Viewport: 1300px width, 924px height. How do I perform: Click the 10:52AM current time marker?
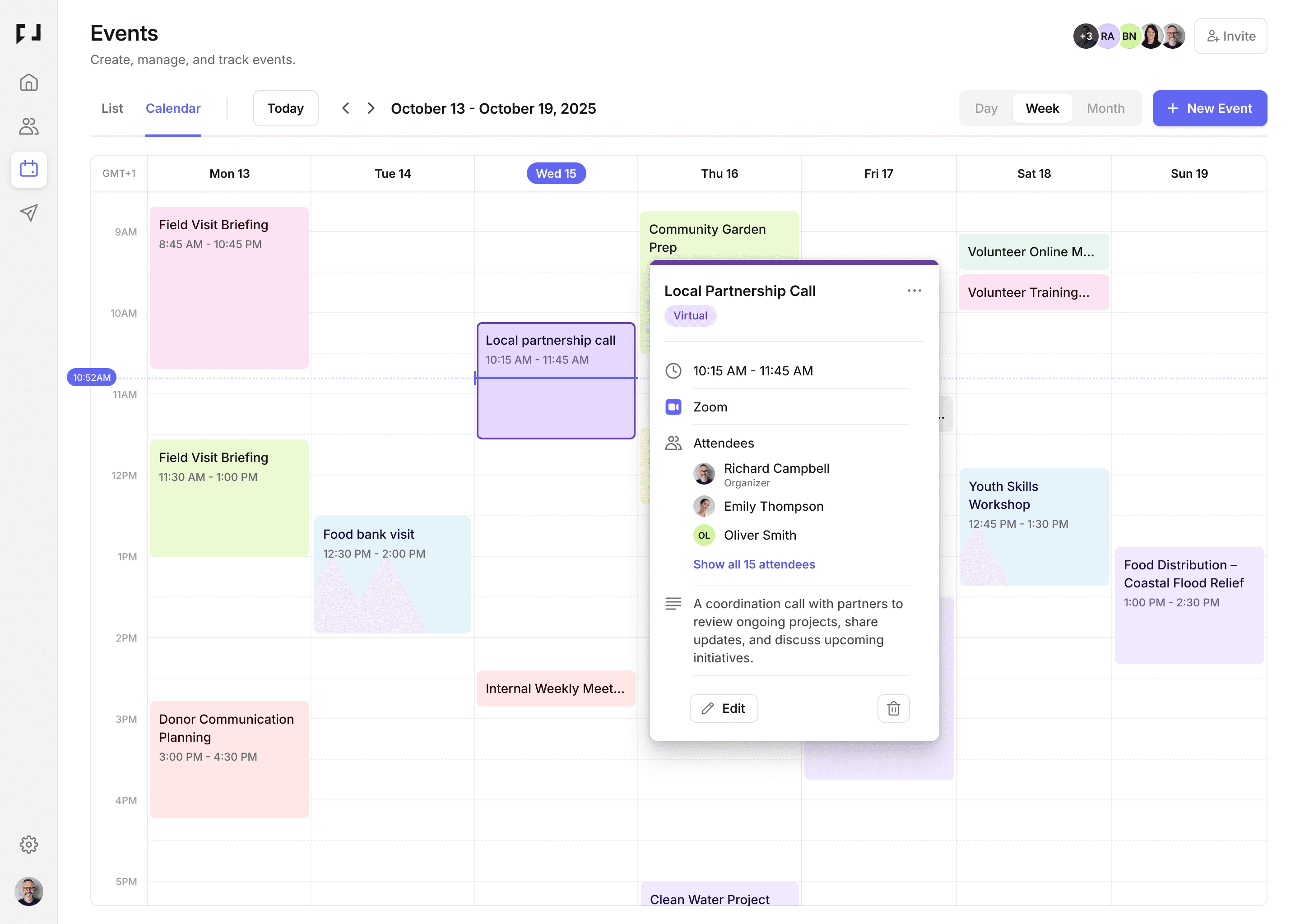point(92,377)
